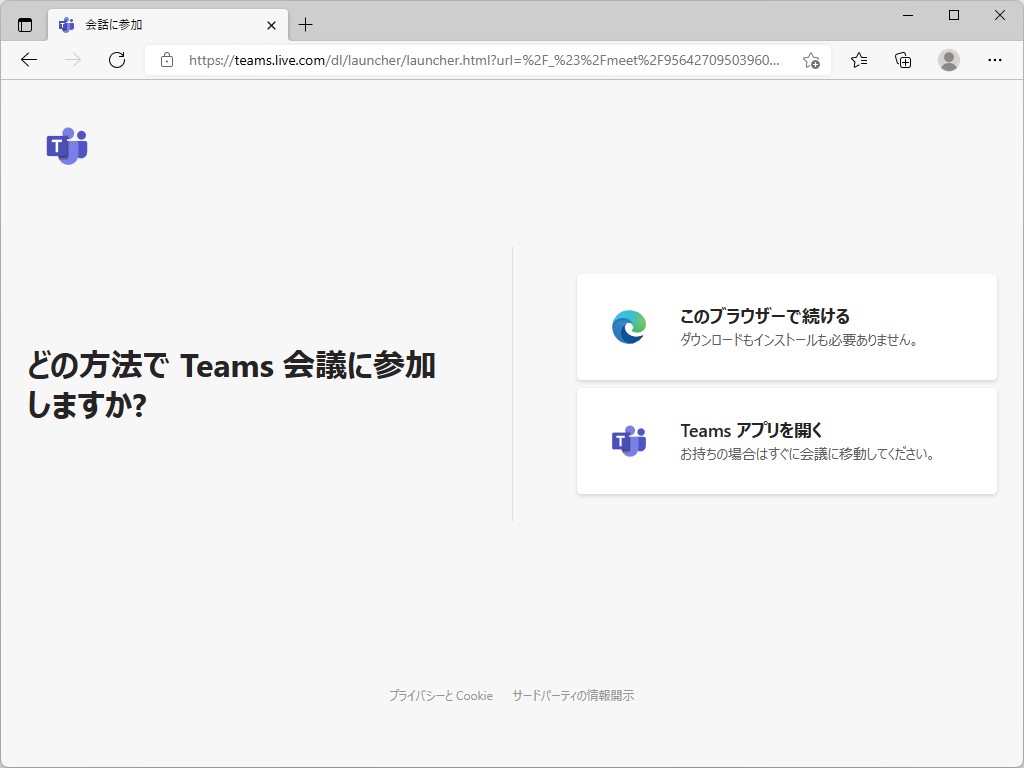Image resolution: width=1024 pixels, height=768 pixels.
Task: Open the サードパーティの情報開示 link
Action: [573, 695]
